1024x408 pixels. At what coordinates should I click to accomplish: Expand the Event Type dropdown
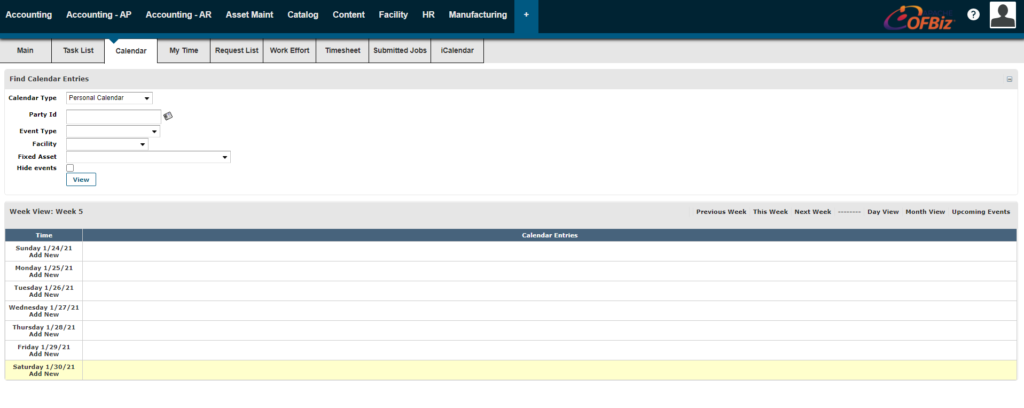coord(113,131)
